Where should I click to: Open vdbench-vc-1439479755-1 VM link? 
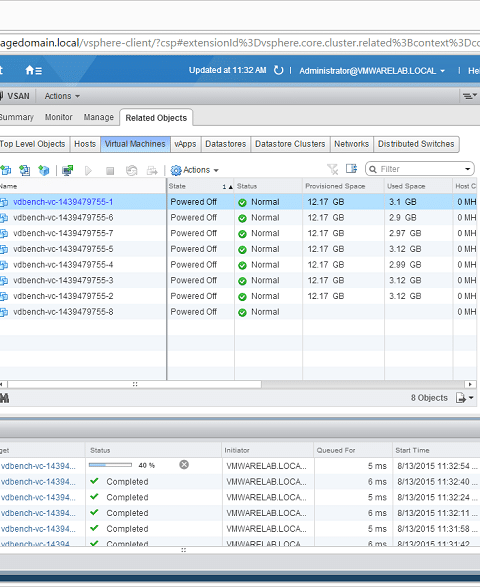[63, 202]
